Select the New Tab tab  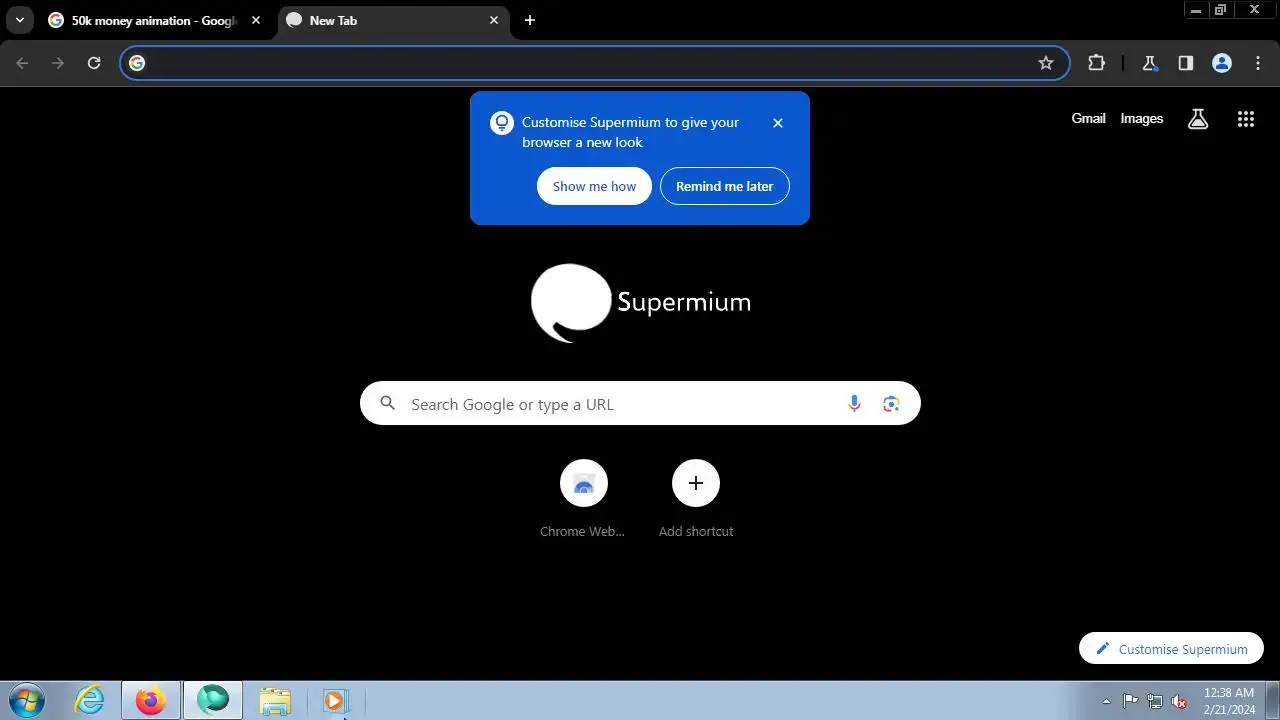(392, 20)
